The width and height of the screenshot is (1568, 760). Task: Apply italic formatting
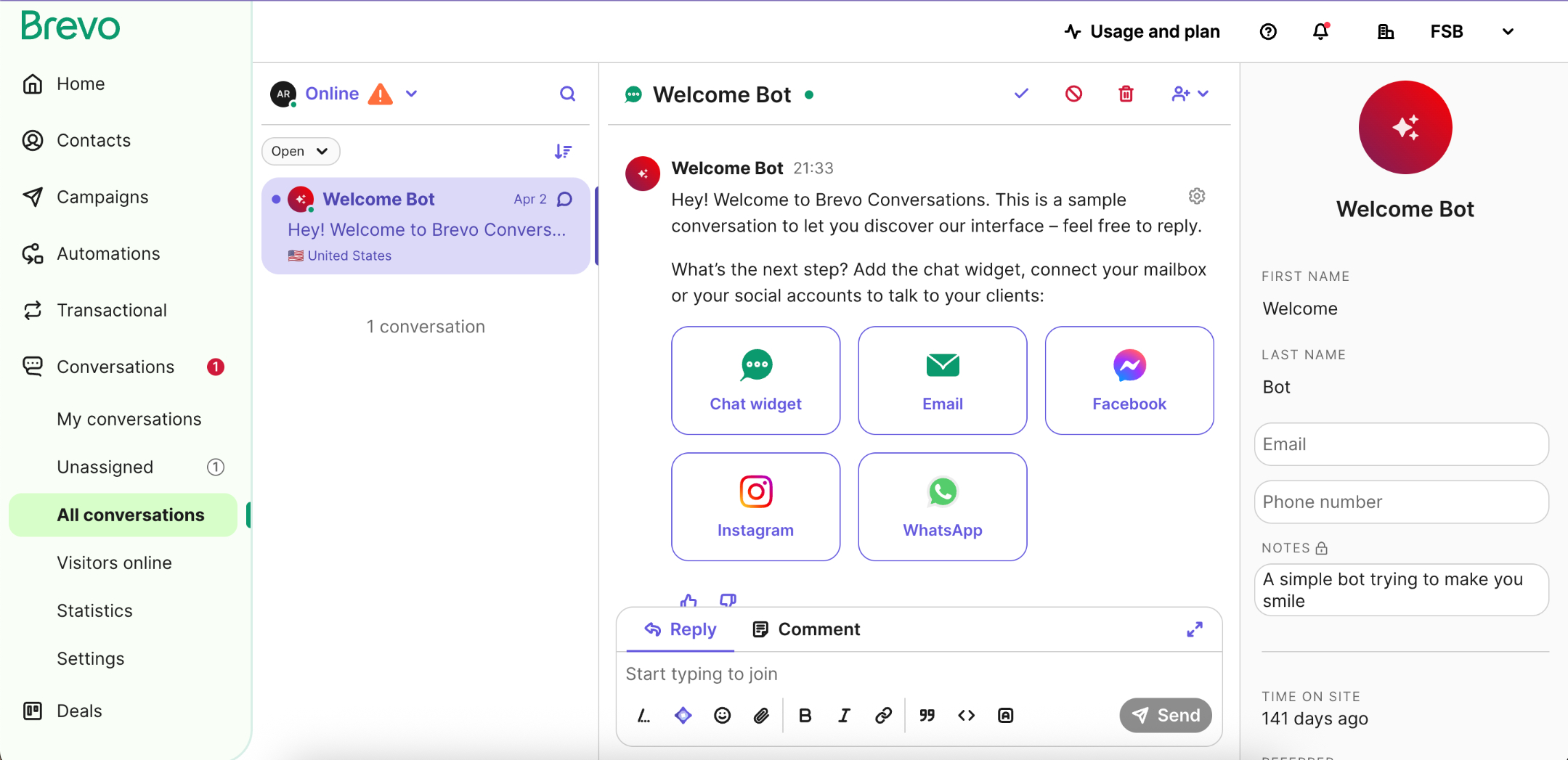[x=844, y=716]
